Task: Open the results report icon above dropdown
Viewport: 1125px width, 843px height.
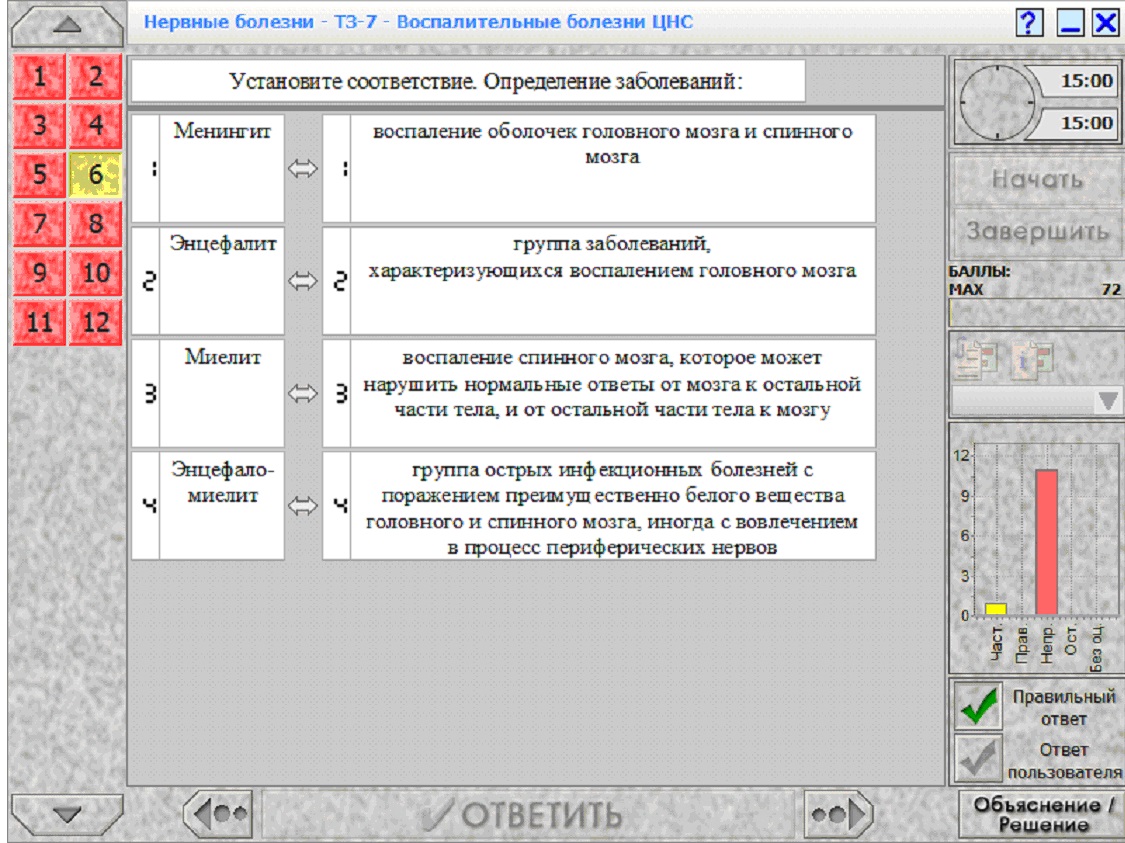Action: pyautogui.click(x=976, y=358)
